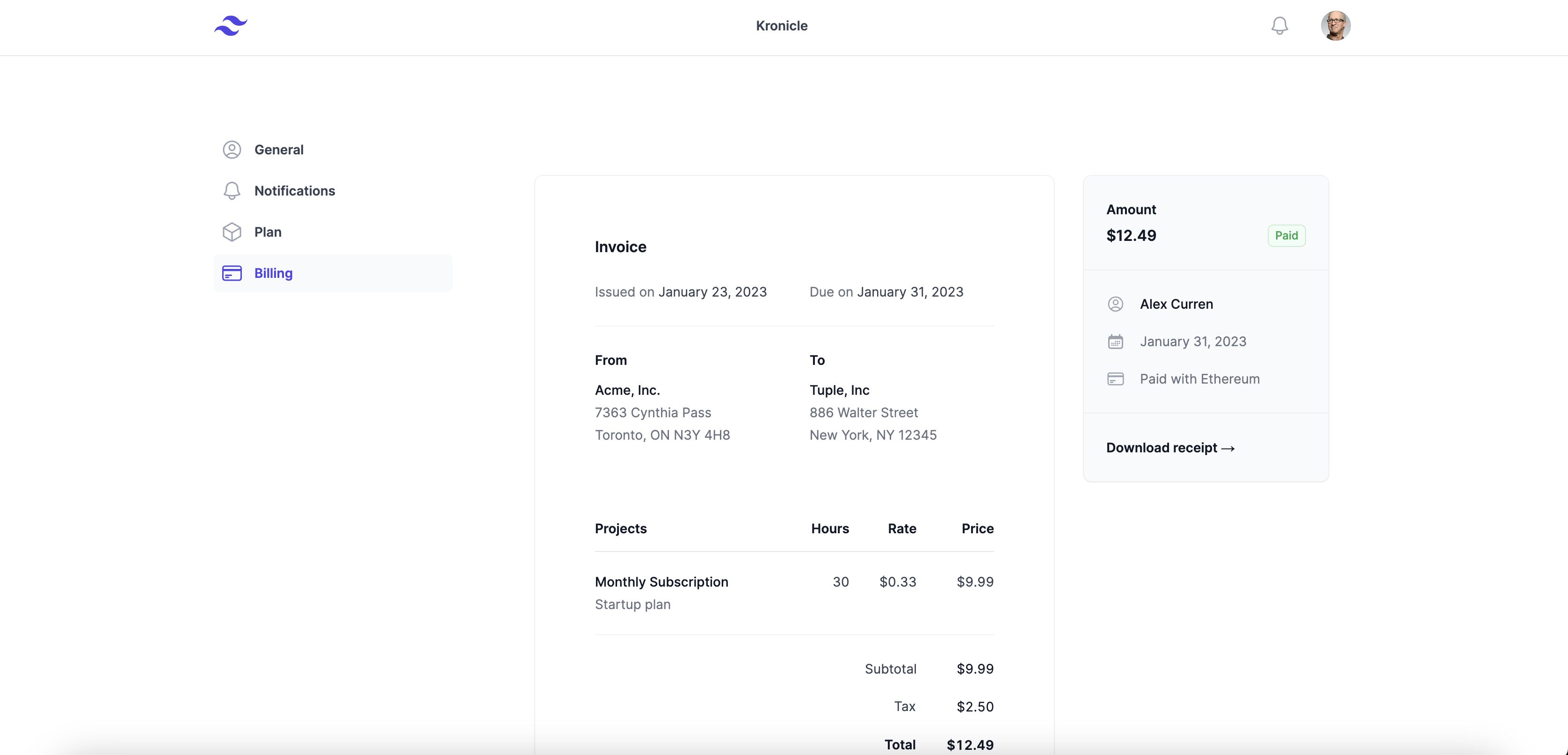Select the Billing menu item
This screenshot has height=755, width=1568.
point(273,273)
